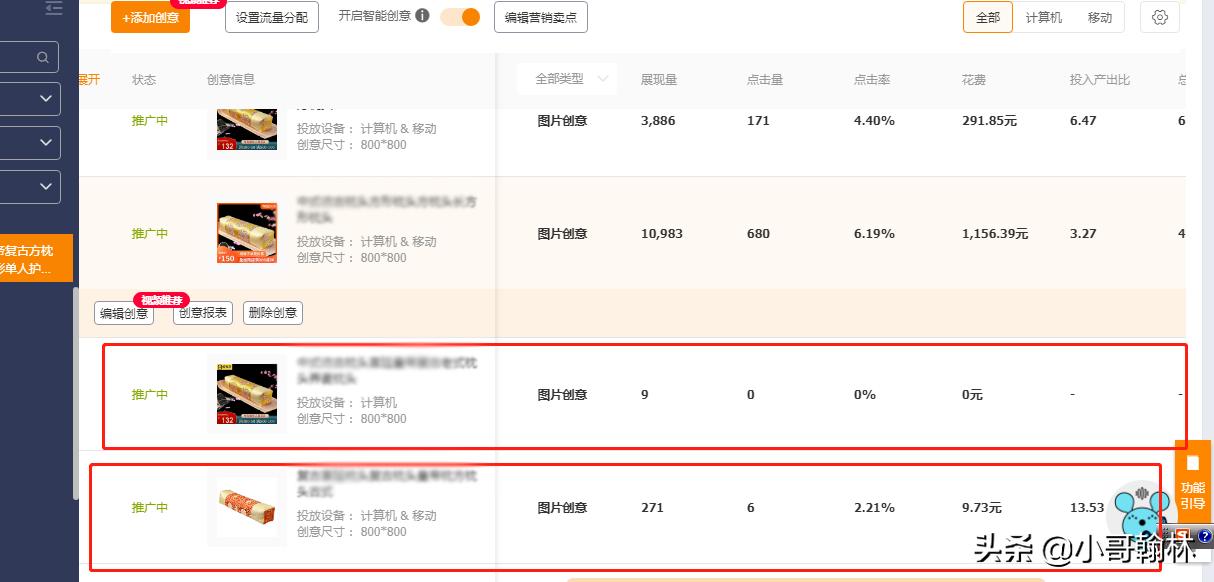Open the 全部类型 type filter dropdown
Viewport: 1214px width, 582px height.
pos(566,78)
